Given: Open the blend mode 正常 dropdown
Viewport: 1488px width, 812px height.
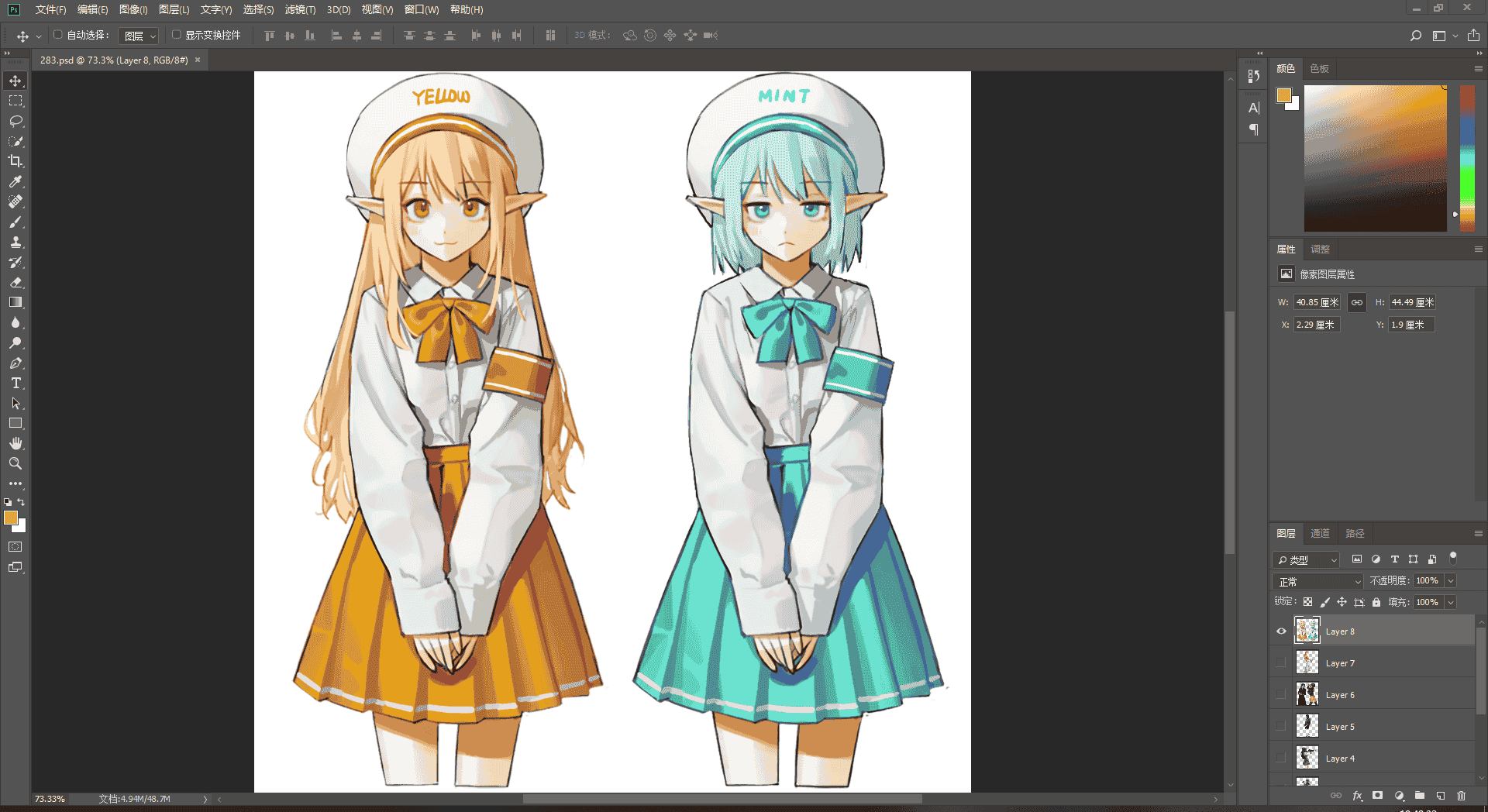Looking at the screenshot, I should pos(1317,581).
